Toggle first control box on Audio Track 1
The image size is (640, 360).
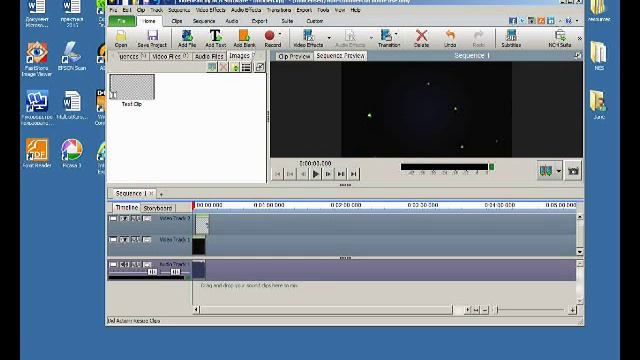coord(113,264)
